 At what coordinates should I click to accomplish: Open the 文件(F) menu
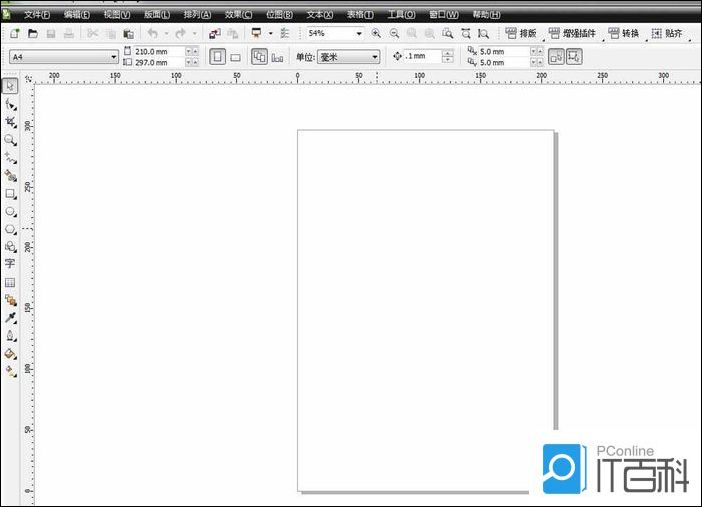tap(37, 15)
